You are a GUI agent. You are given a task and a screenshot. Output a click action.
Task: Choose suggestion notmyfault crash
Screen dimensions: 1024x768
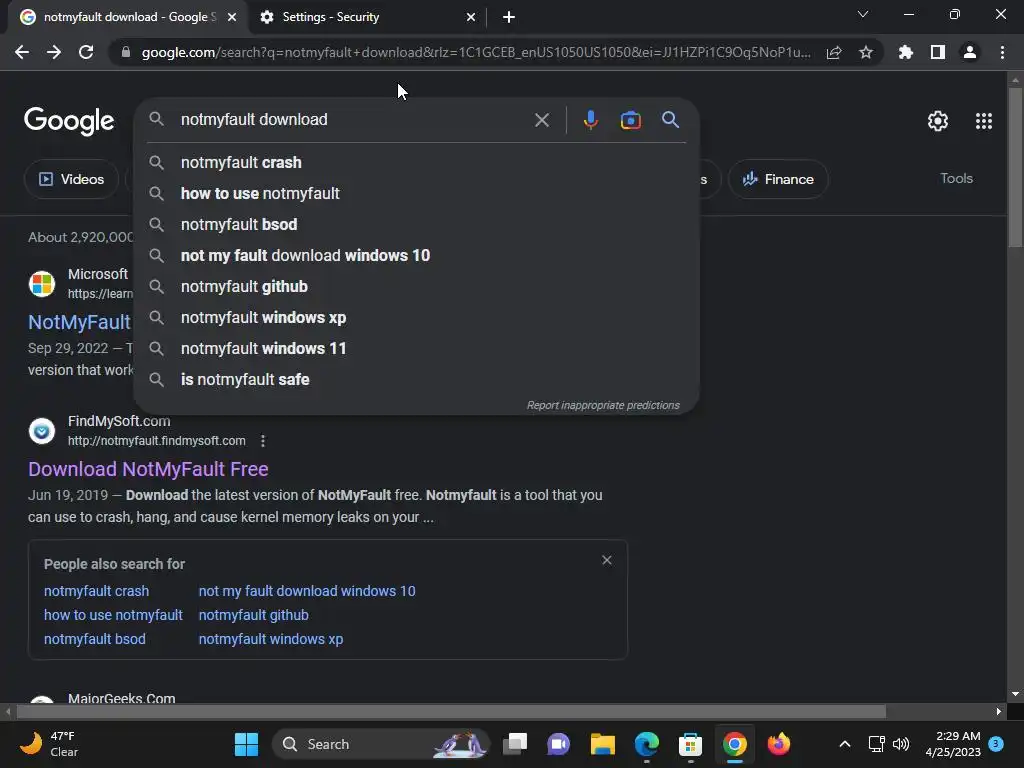417,162
